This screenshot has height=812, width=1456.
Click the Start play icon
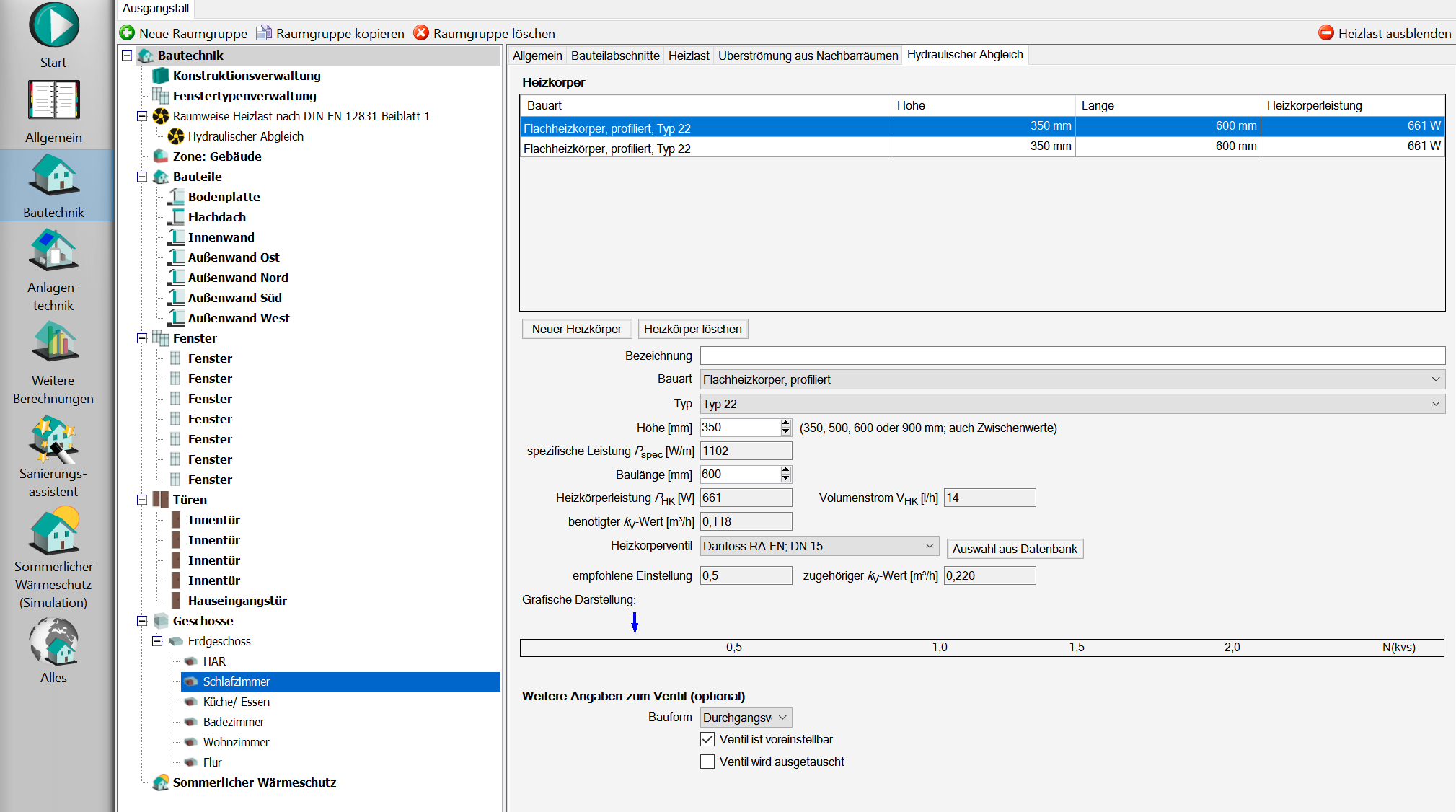54,25
